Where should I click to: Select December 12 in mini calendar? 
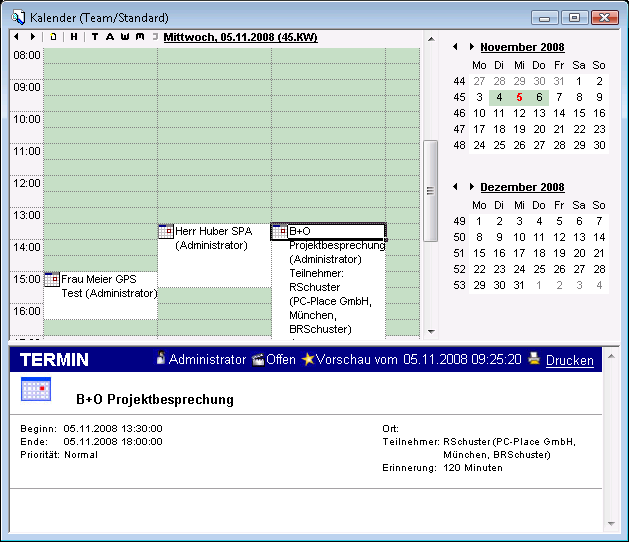(x=559, y=237)
